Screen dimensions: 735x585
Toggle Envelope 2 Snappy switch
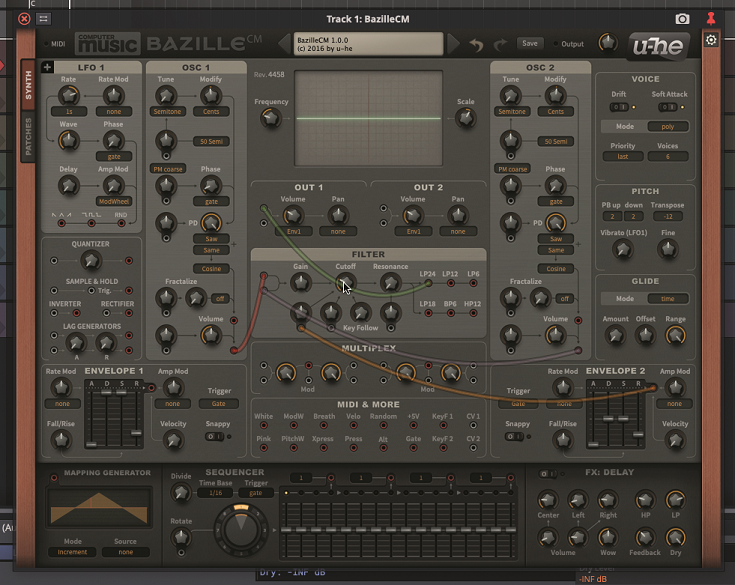tap(514, 436)
